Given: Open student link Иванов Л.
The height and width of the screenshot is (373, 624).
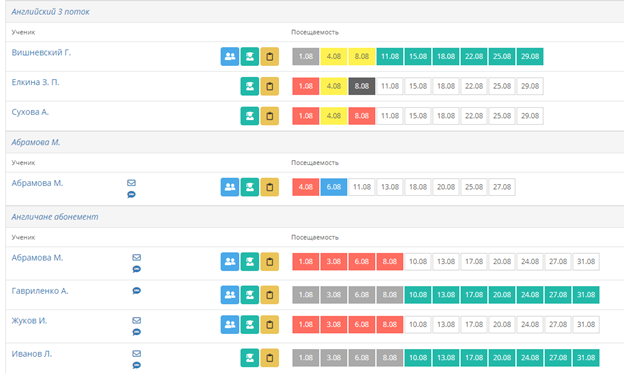Looking at the screenshot, I should coord(31,354).
